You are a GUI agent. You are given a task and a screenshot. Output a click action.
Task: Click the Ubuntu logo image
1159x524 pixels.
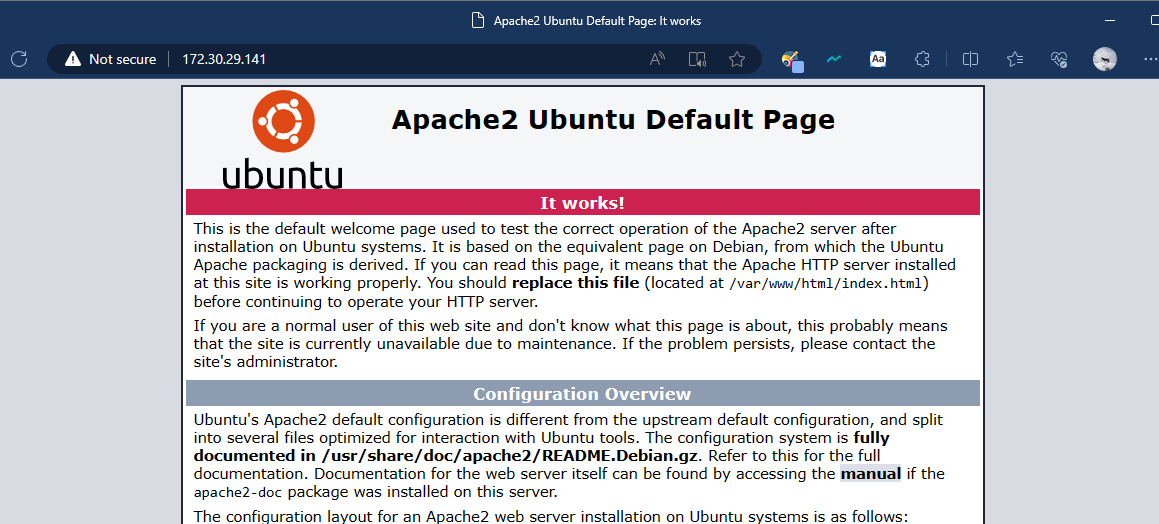(282, 142)
